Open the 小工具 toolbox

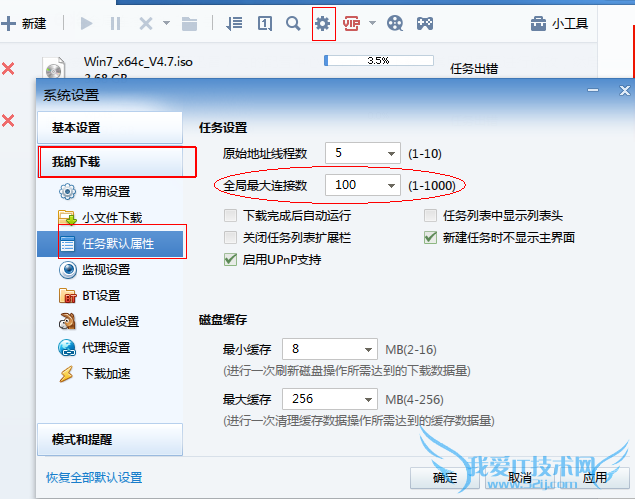coord(559,23)
